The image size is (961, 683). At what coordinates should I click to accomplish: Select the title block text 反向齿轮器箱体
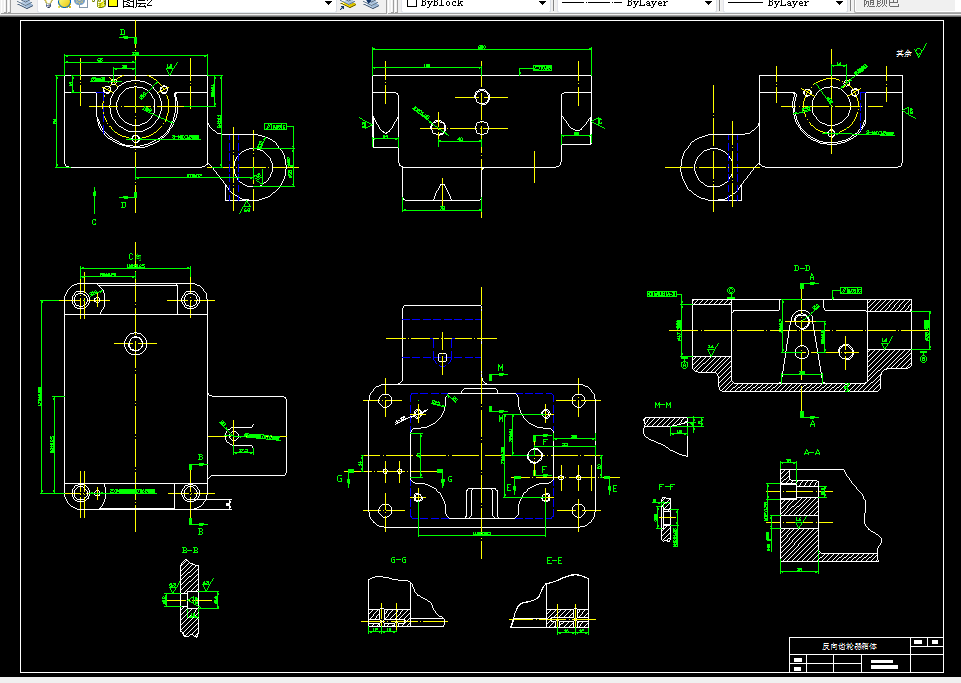[849, 646]
